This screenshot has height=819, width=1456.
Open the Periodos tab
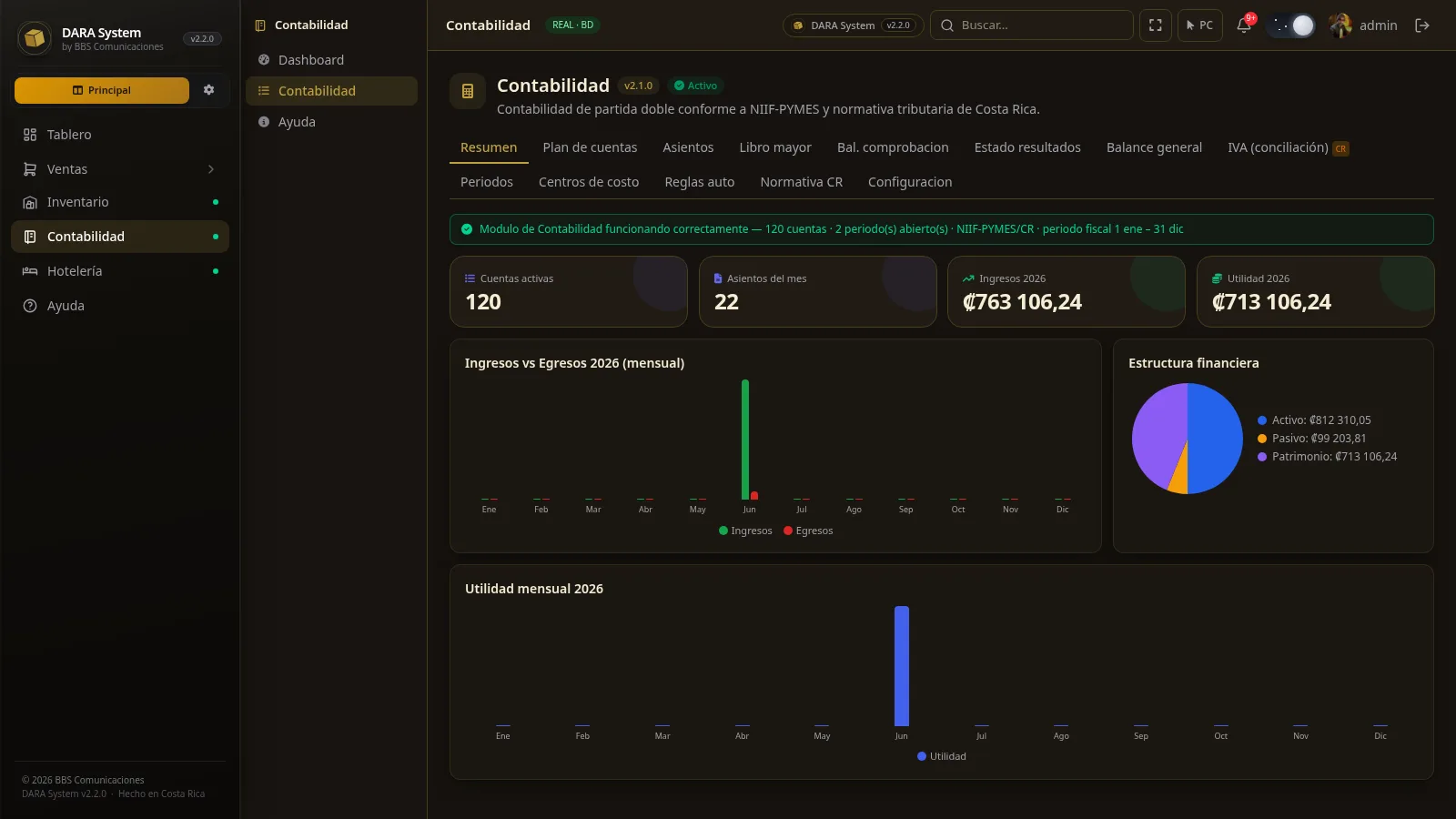[x=487, y=182]
